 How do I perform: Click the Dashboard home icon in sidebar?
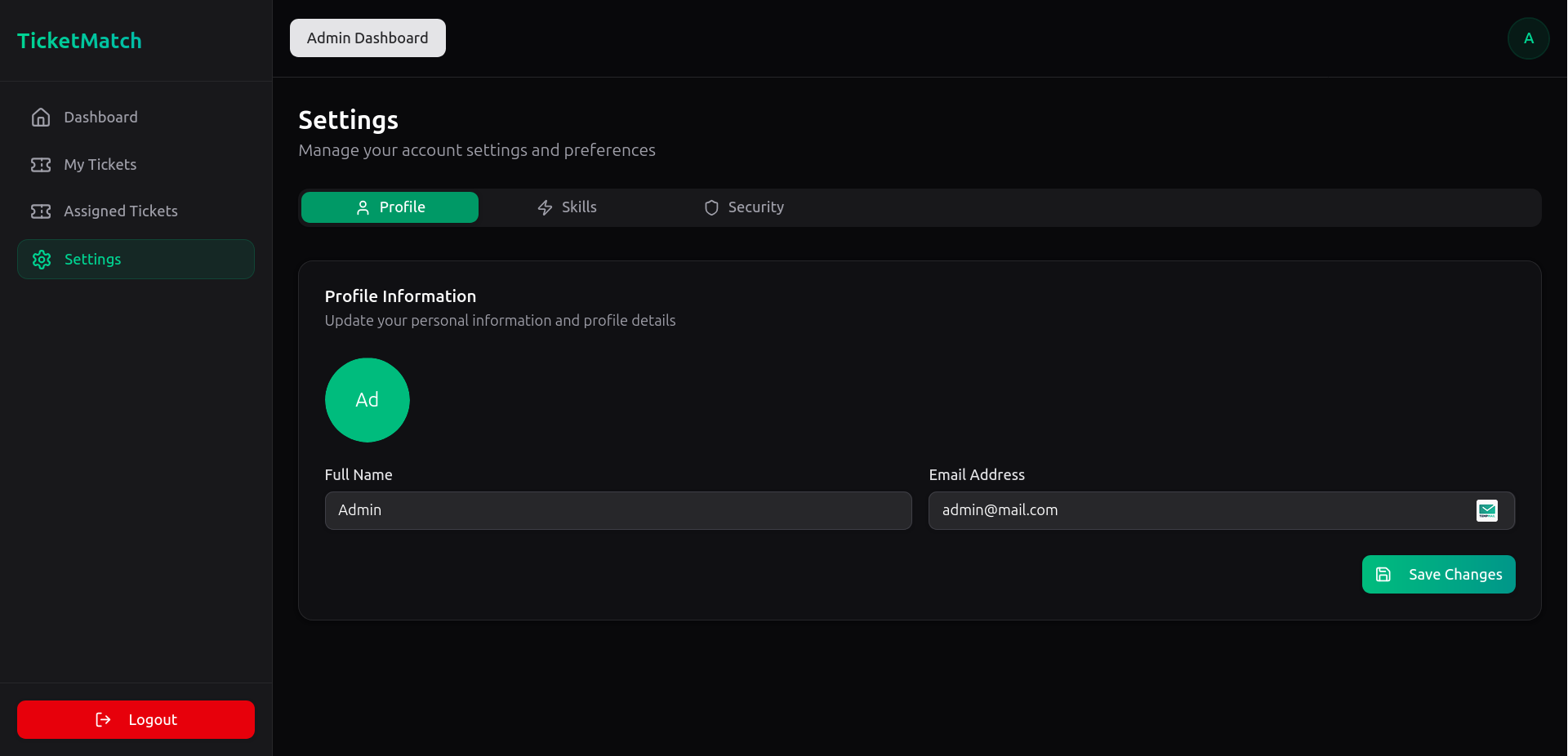pos(41,118)
